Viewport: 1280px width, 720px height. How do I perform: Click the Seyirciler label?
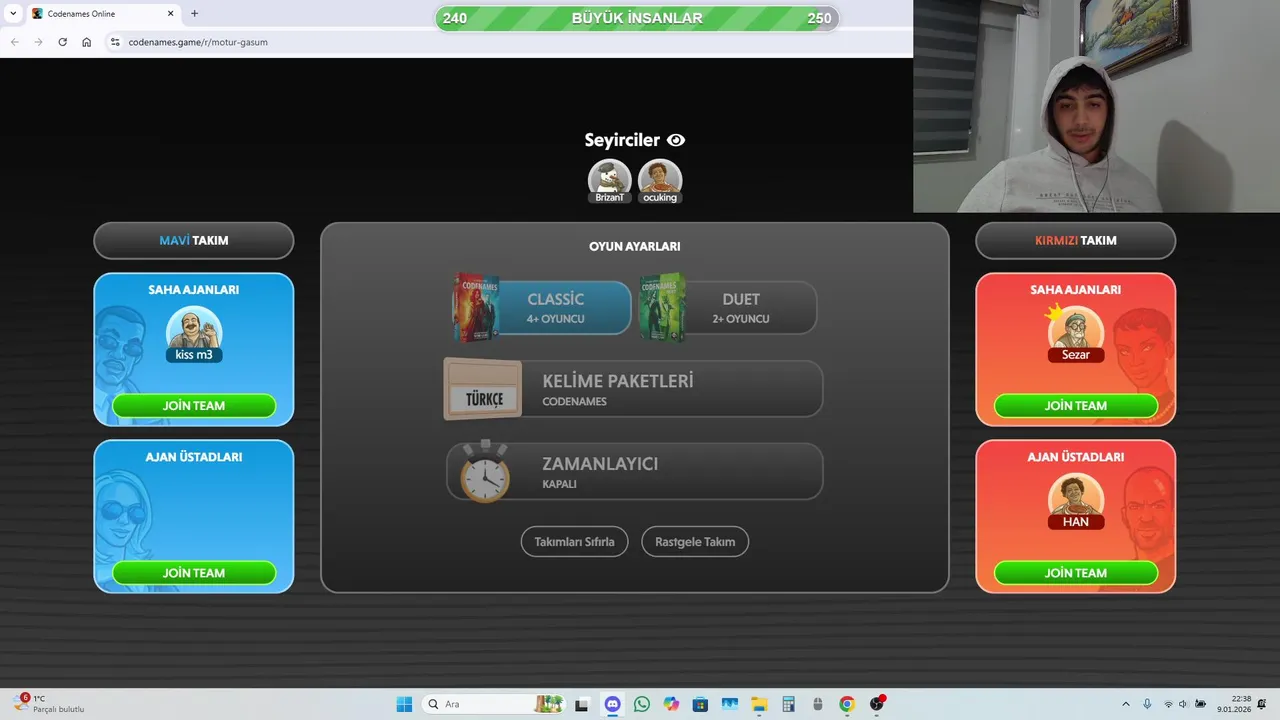[x=623, y=141]
